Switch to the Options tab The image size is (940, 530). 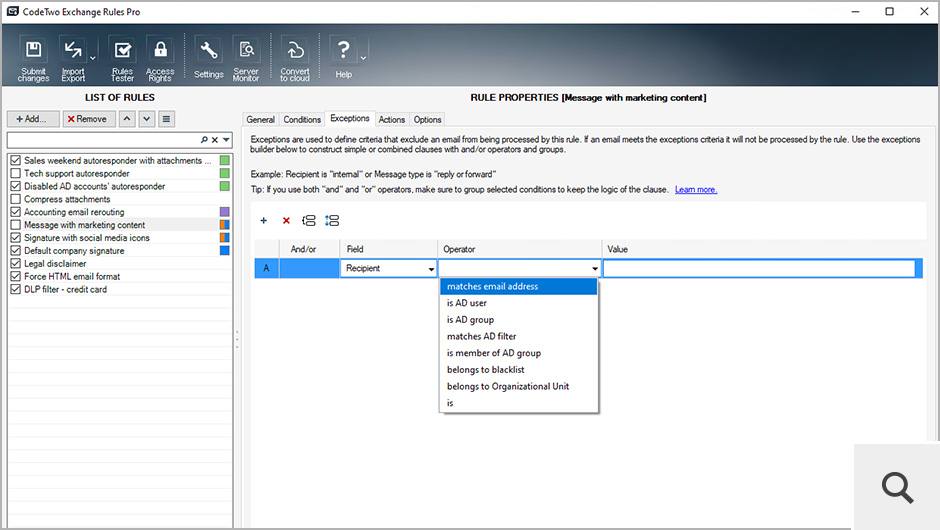(x=427, y=119)
